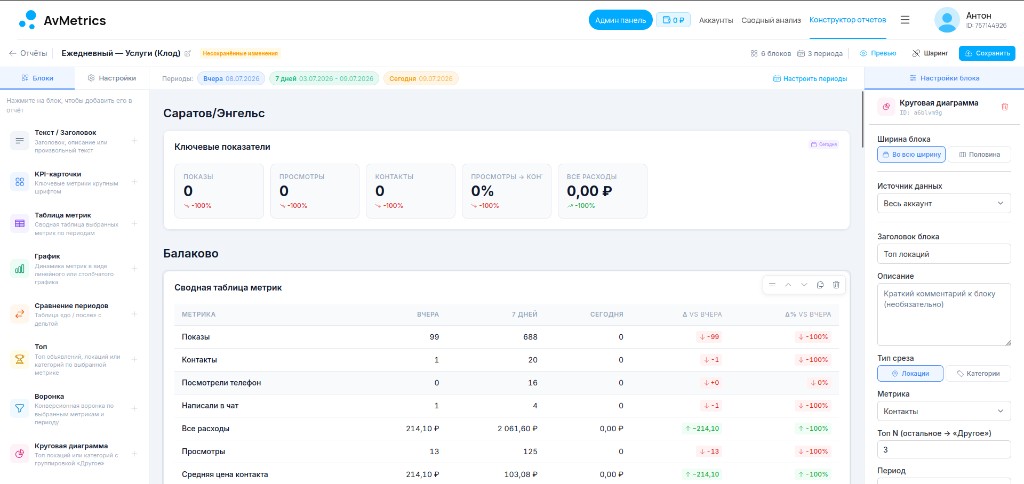Screen dimensions: 1024x484
Task: Go back to Отчёты list
Action: click(28, 54)
